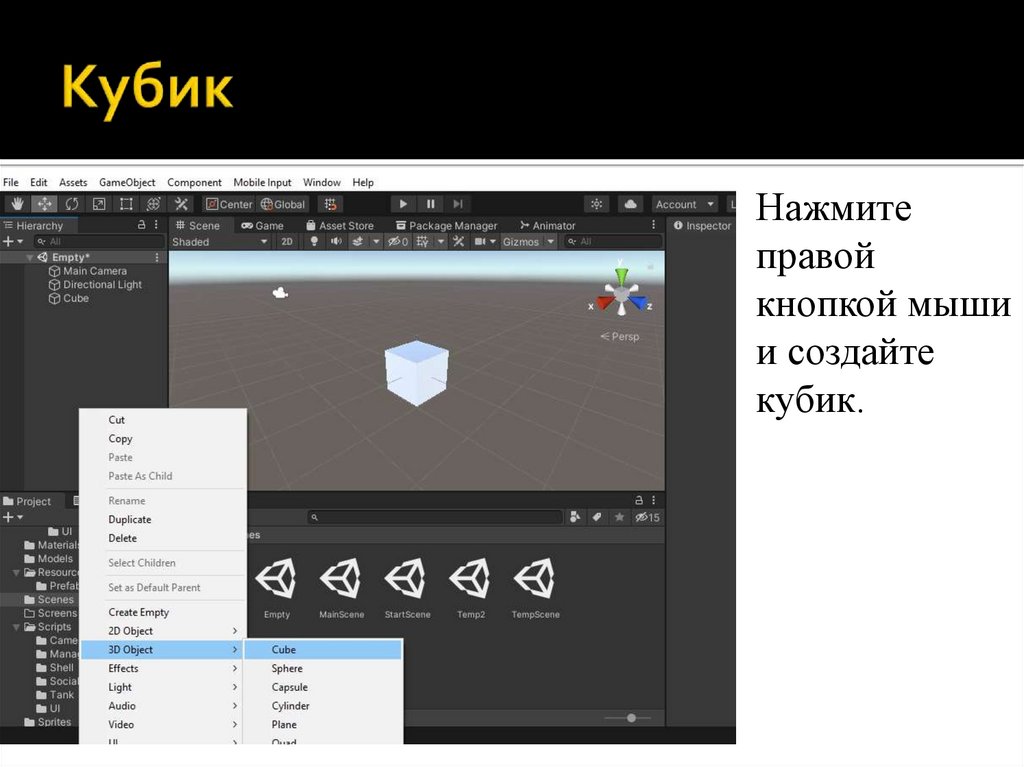Toggle hidden objects visibility counter

point(398,242)
